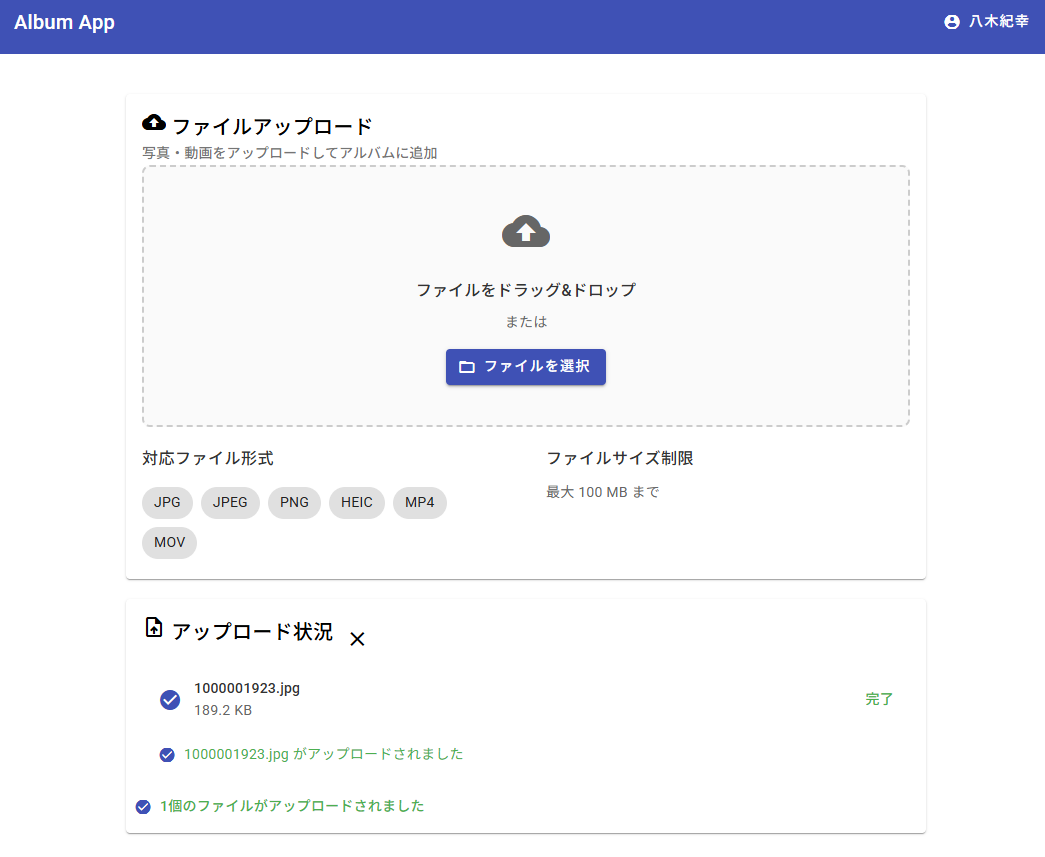Click the Album App title
This screenshot has height=857, width=1045.
(x=64, y=22)
